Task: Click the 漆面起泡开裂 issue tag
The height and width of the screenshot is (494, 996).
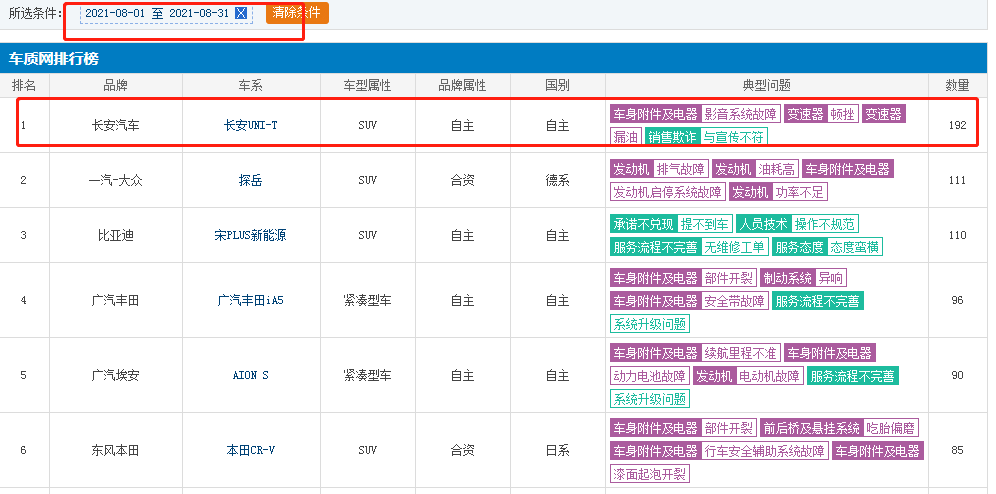Action: coord(649,473)
